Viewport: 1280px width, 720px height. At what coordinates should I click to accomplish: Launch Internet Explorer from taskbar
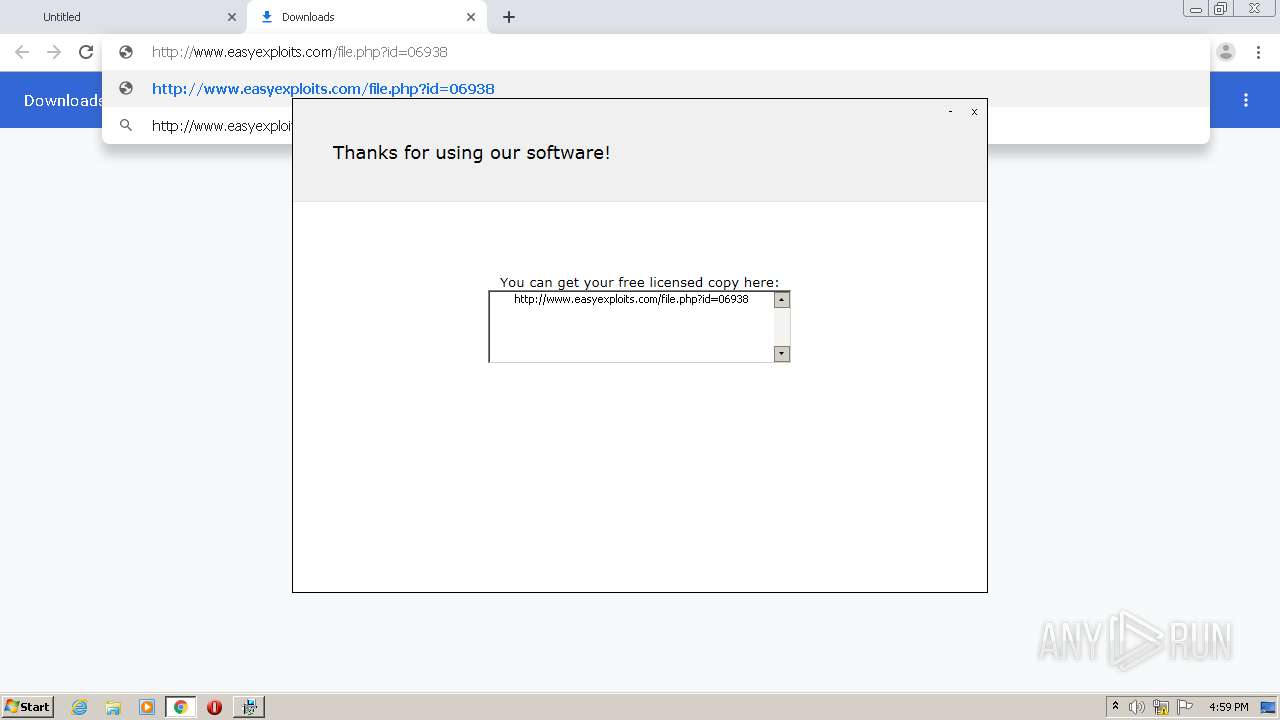pyautogui.click(x=80, y=707)
